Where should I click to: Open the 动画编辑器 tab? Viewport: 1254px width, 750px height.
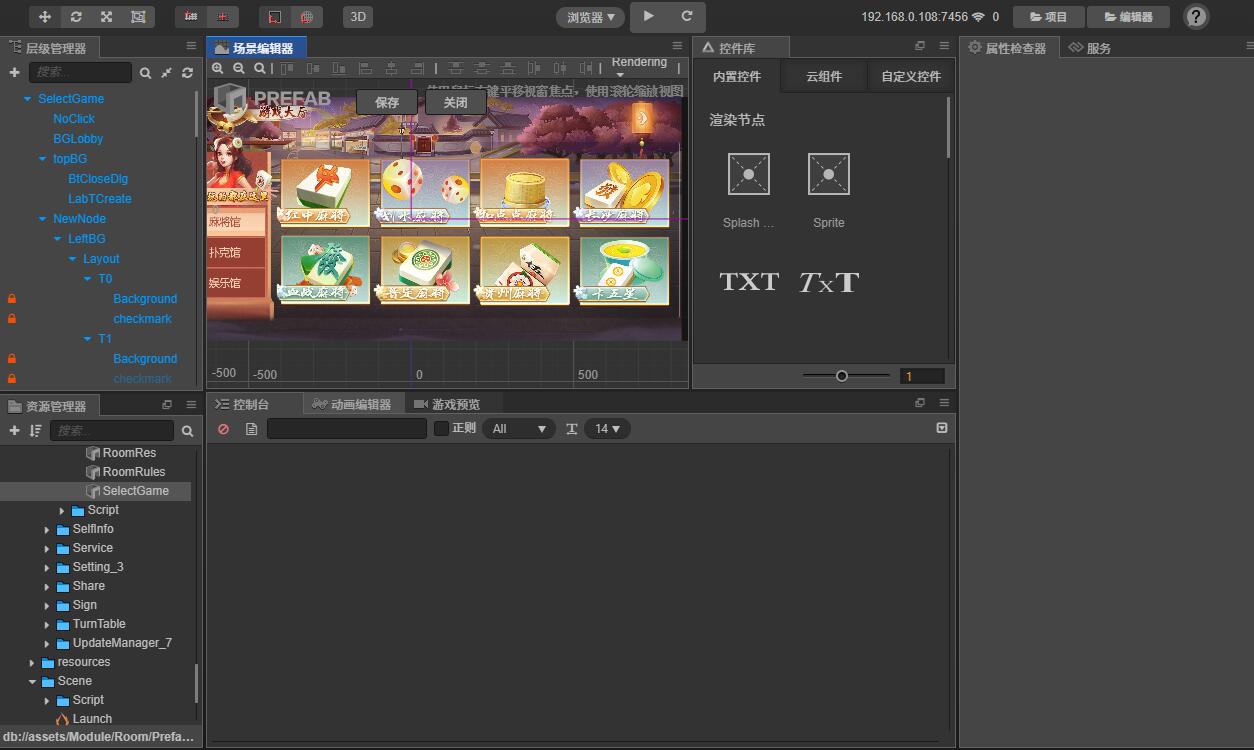(352, 404)
